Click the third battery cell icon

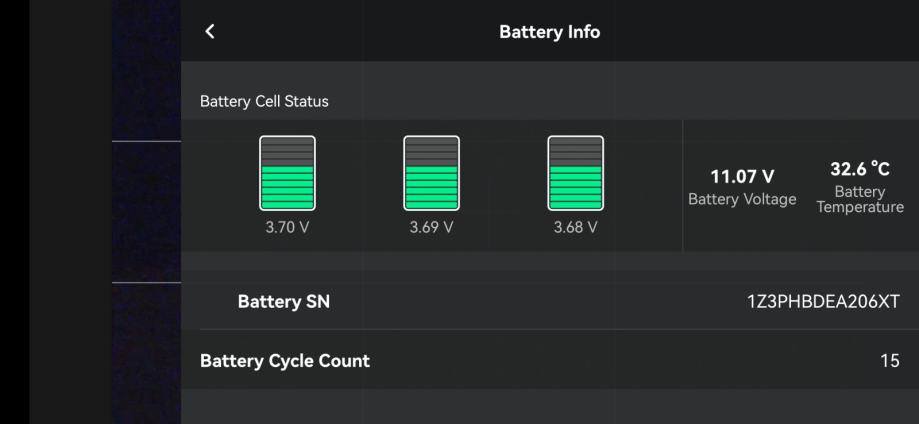click(575, 173)
